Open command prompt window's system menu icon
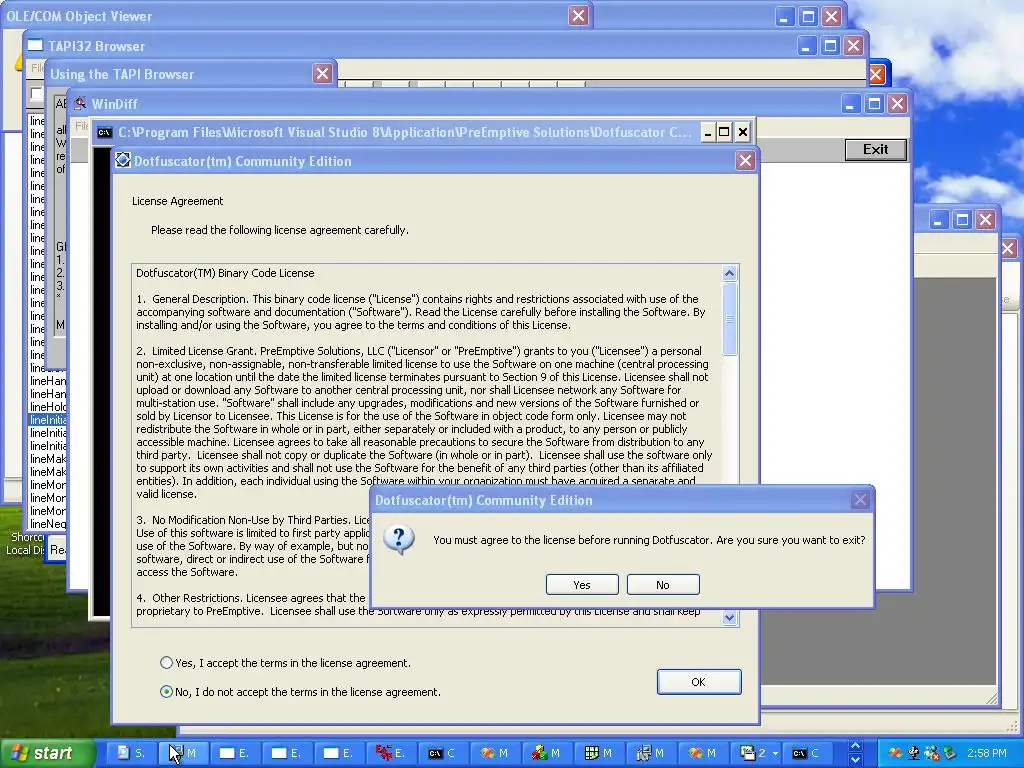The width and height of the screenshot is (1024, 768). click(104, 133)
